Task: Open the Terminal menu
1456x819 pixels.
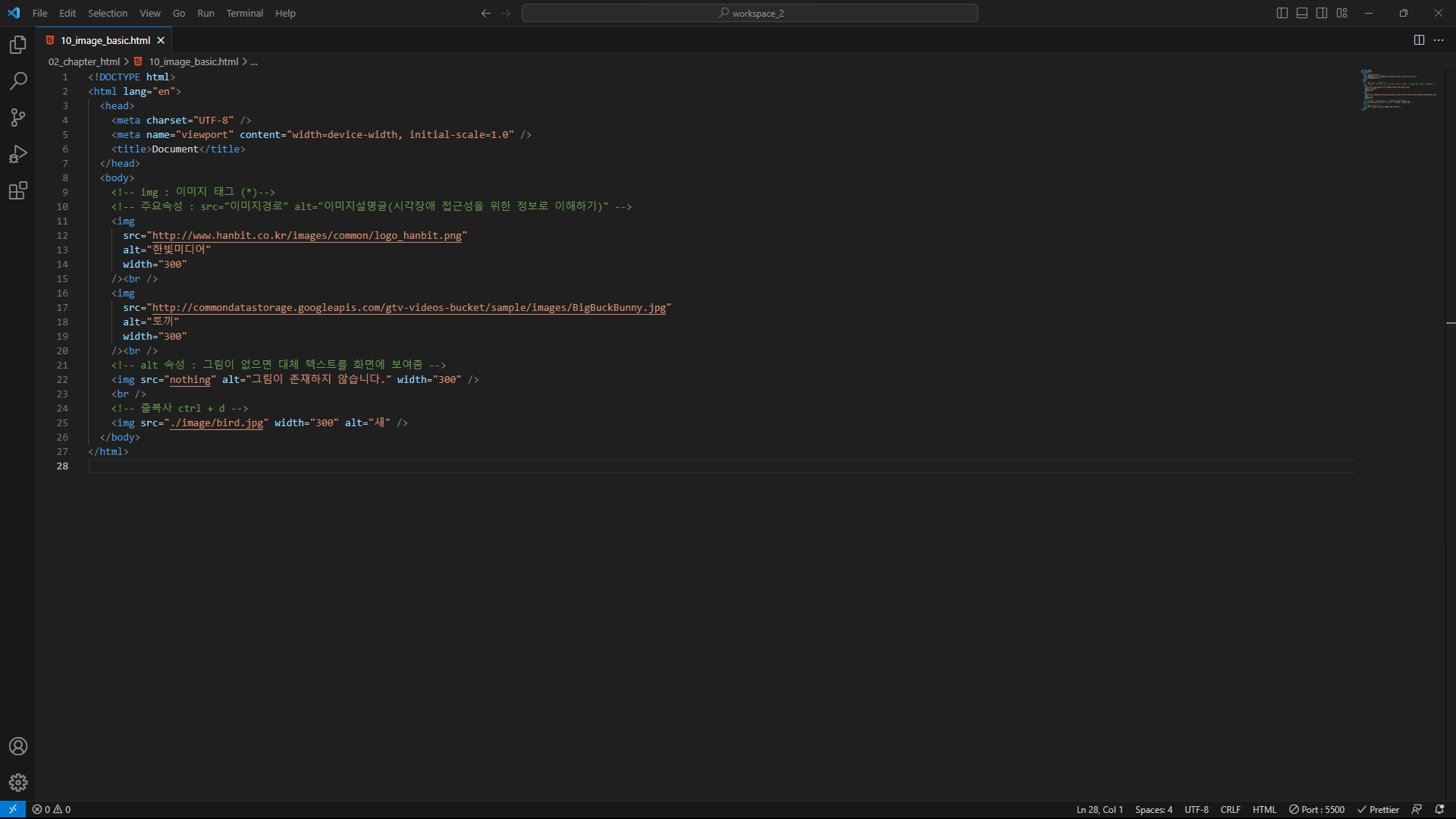Action: click(x=244, y=13)
